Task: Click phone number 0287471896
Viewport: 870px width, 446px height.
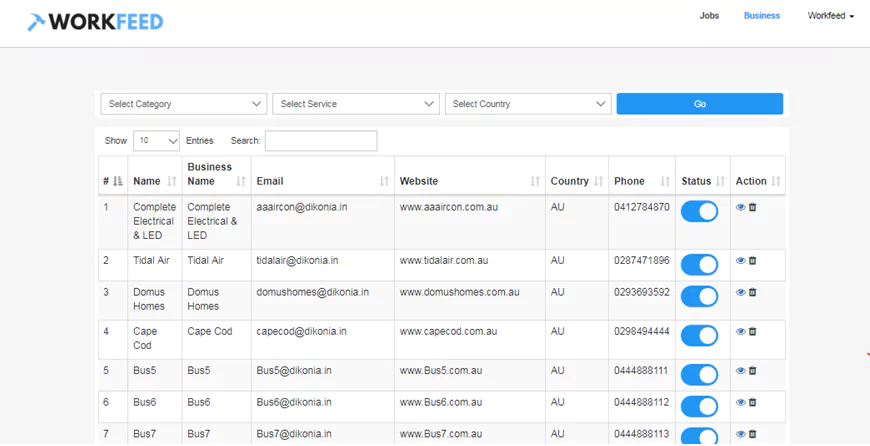Action: pyautogui.click(x=642, y=261)
